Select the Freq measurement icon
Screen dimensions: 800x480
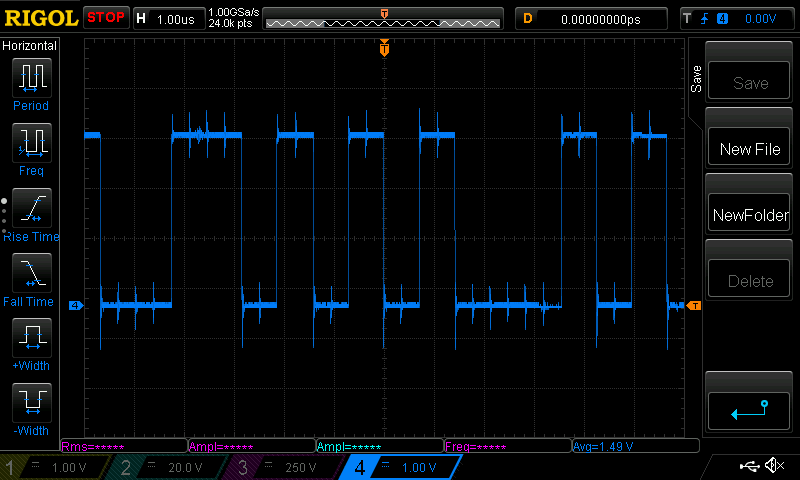(32, 142)
